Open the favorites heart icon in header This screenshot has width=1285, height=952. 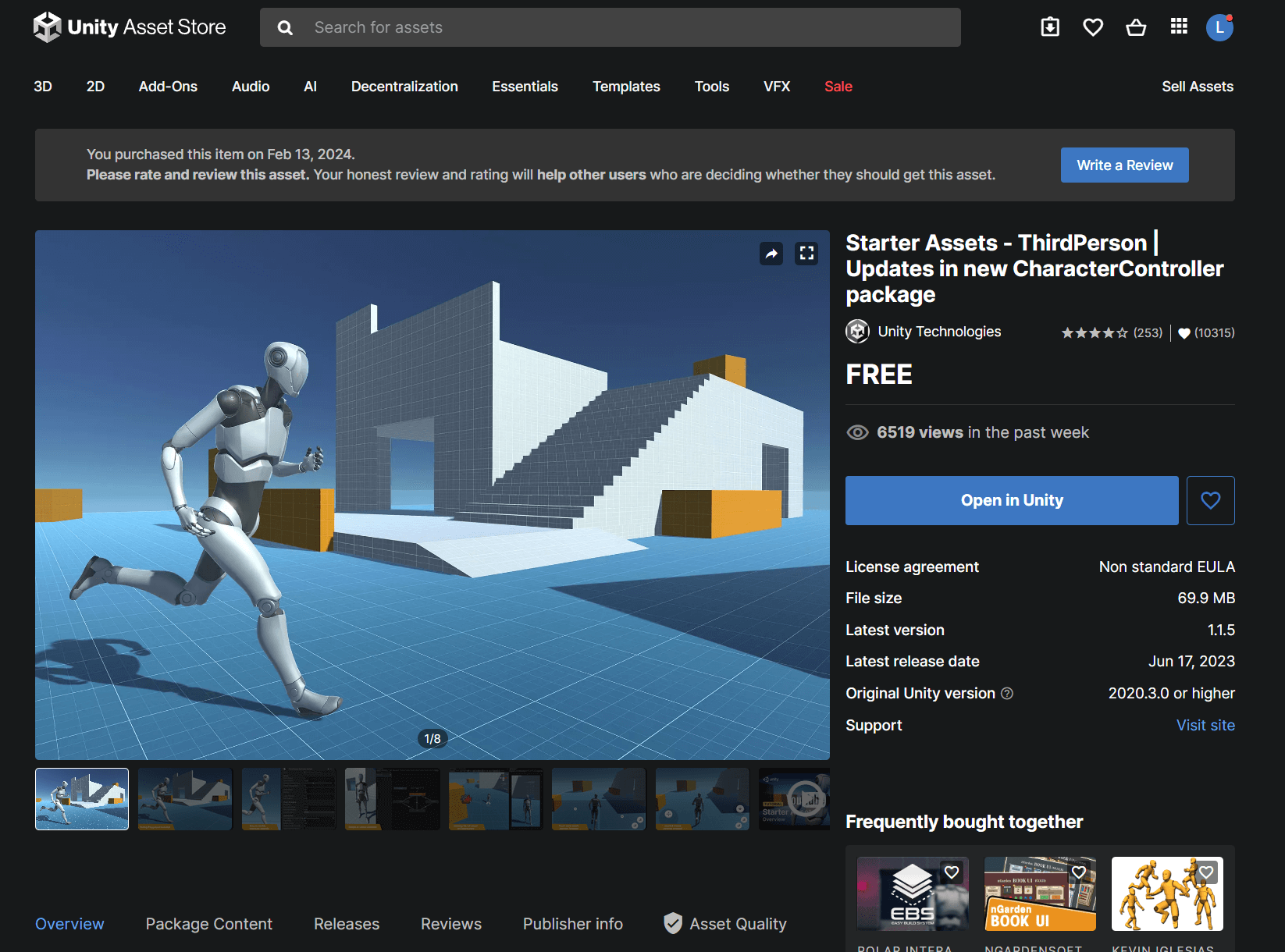(x=1093, y=27)
